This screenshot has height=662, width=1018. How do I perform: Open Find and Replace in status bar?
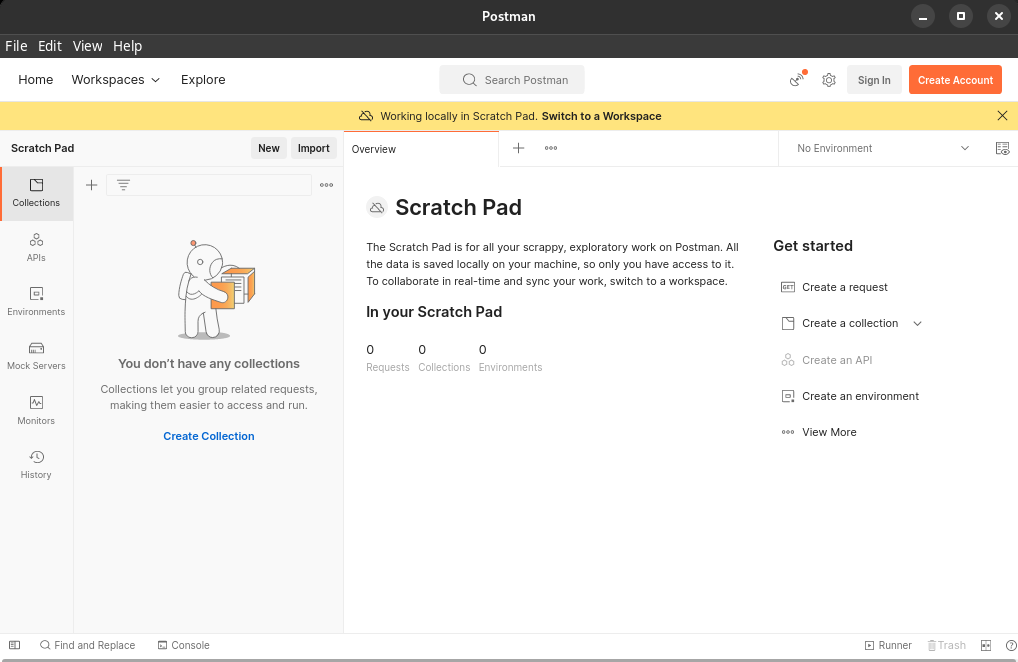(x=88, y=645)
